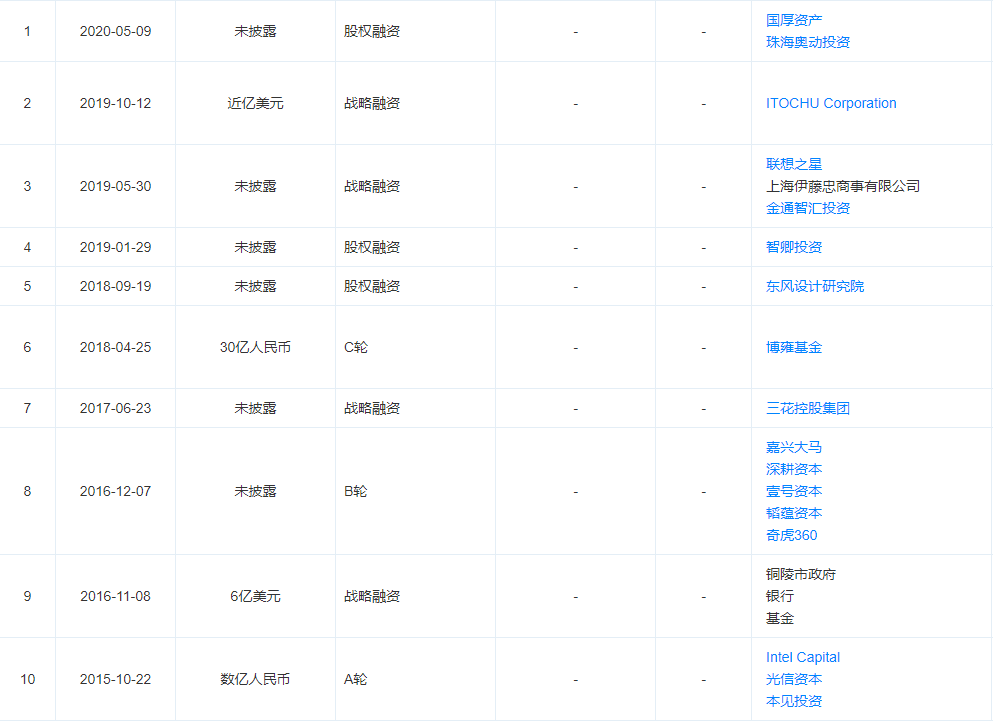Open investor link 奇虎360
Image resolution: width=993 pixels, height=721 pixels.
coord(792,535)
